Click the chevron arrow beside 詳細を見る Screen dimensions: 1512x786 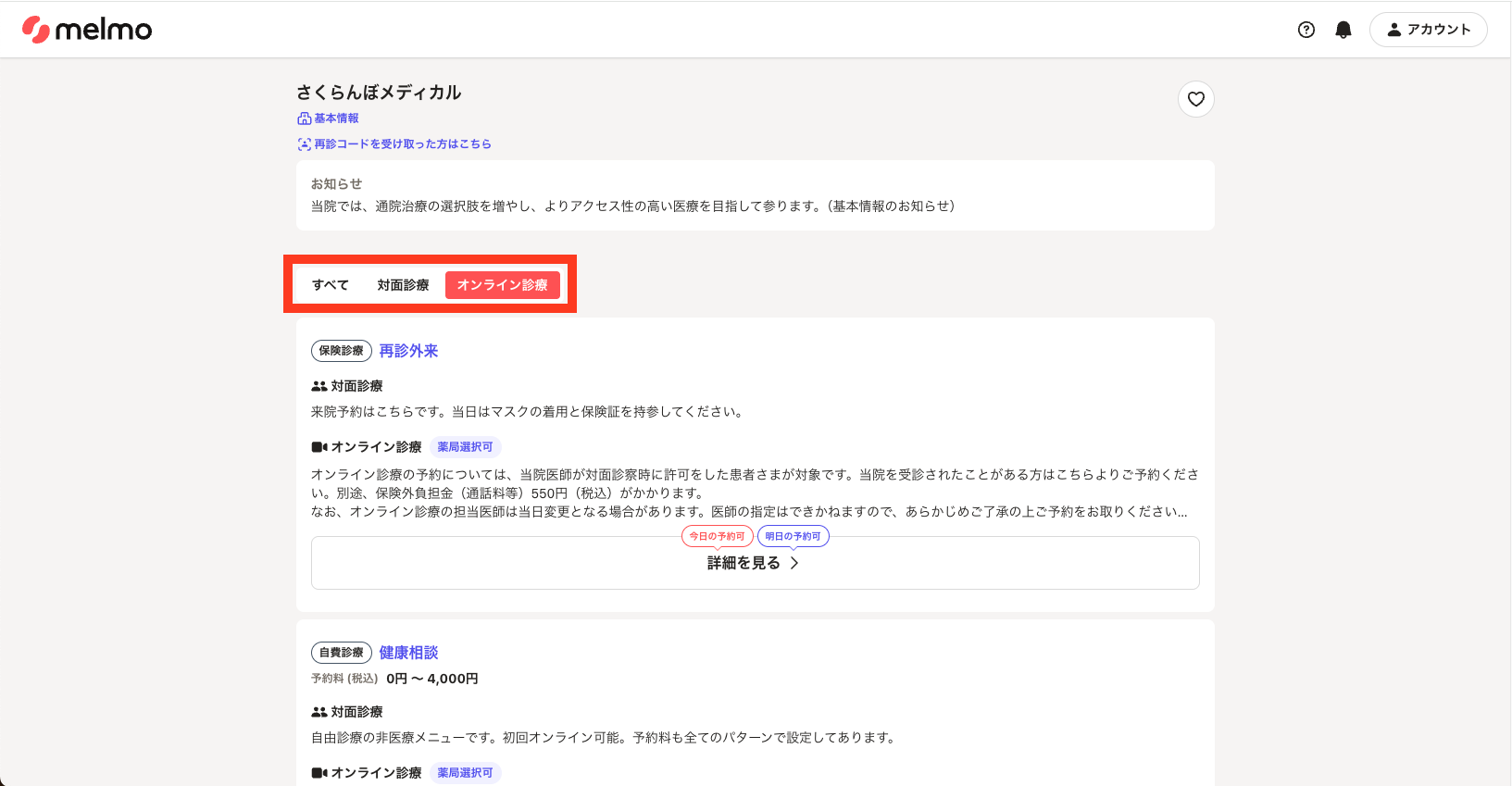794,563
